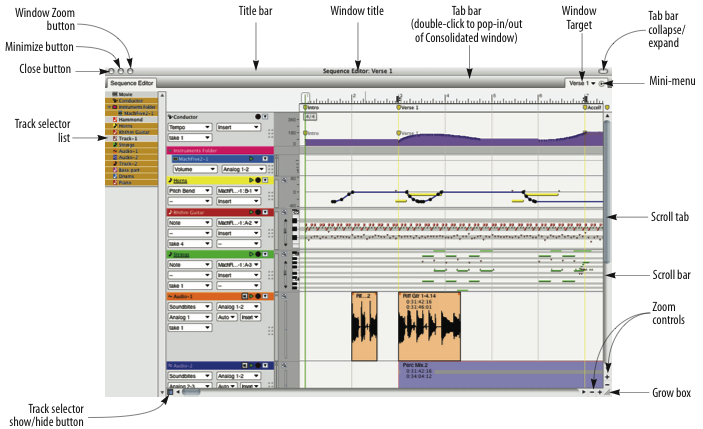Click the Audio-1 waveform icon in track list
The width and height of the screenshot is (703, 429).
115,151
